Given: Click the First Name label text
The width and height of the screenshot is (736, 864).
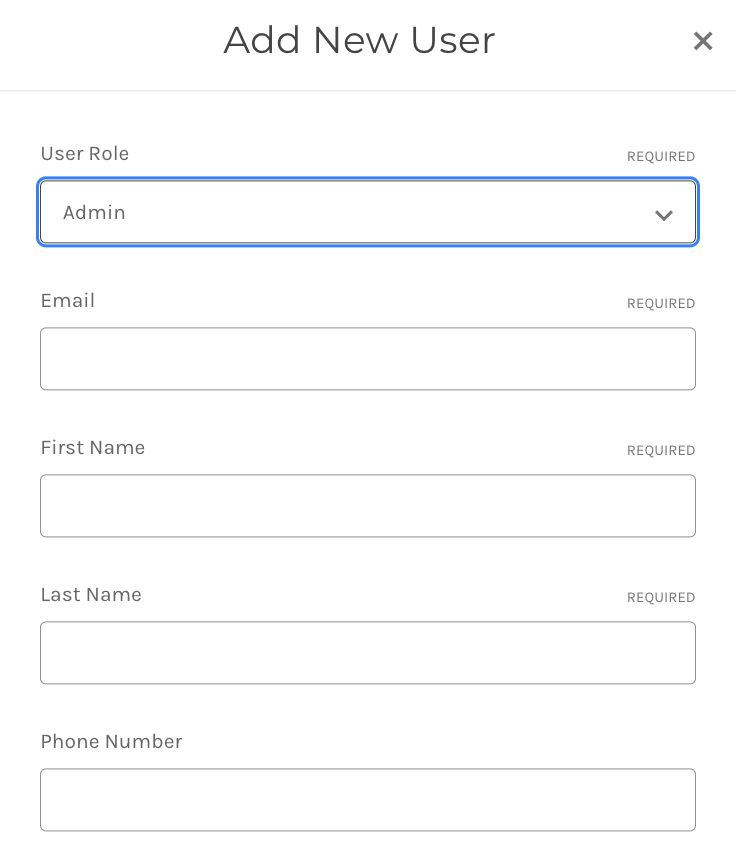Looking at the screenshot, I should click(93, 447).
